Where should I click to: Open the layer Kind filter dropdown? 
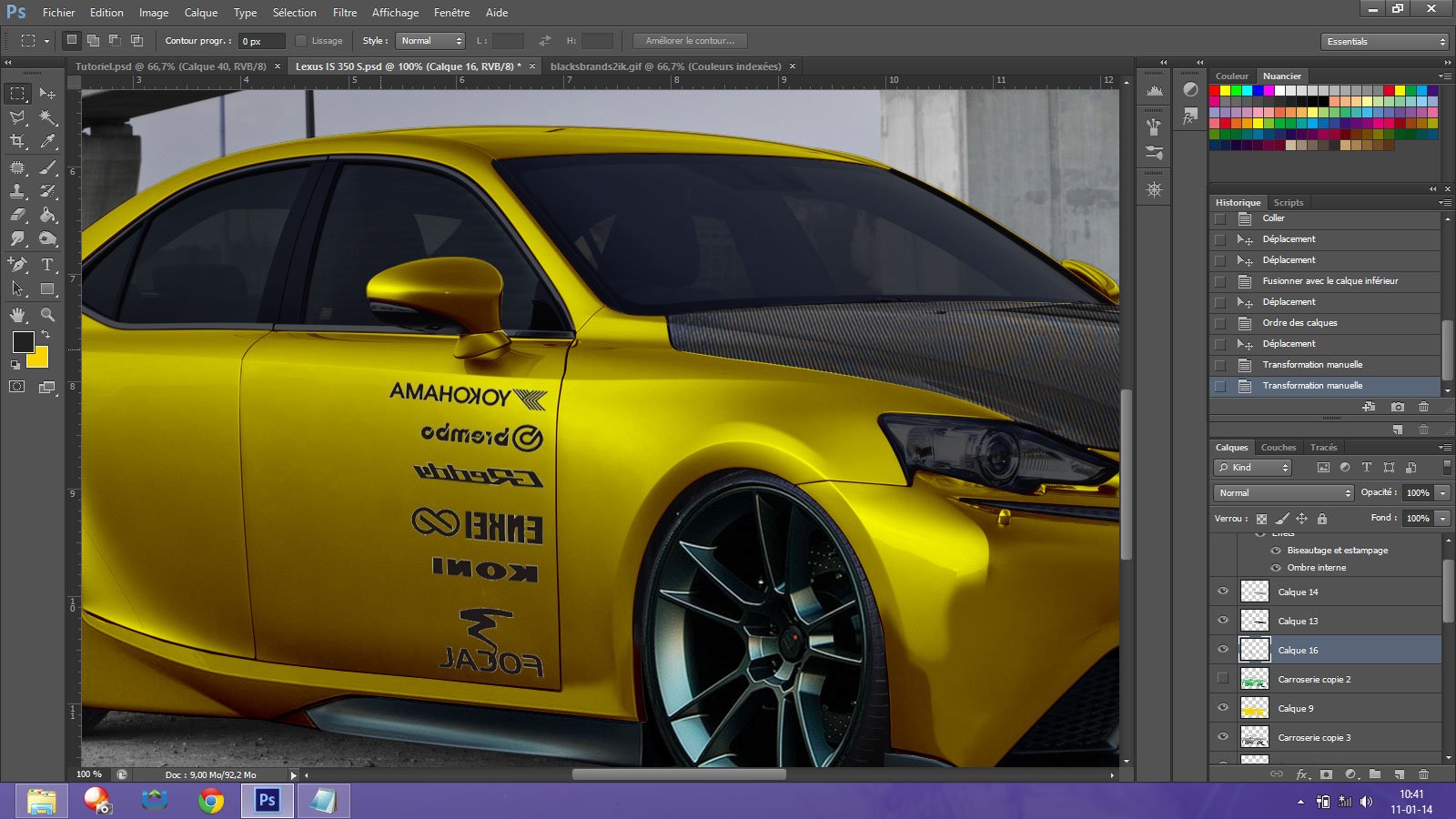point(1252,468)
